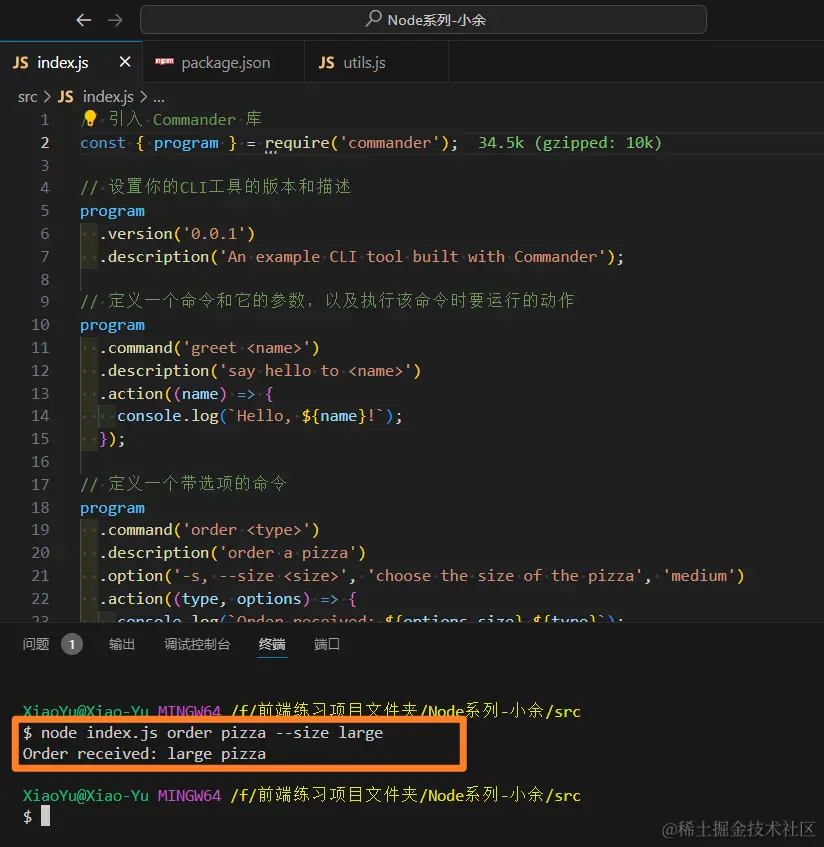Open the utils.js tab

pyautogui.click(x=376, y=62)
